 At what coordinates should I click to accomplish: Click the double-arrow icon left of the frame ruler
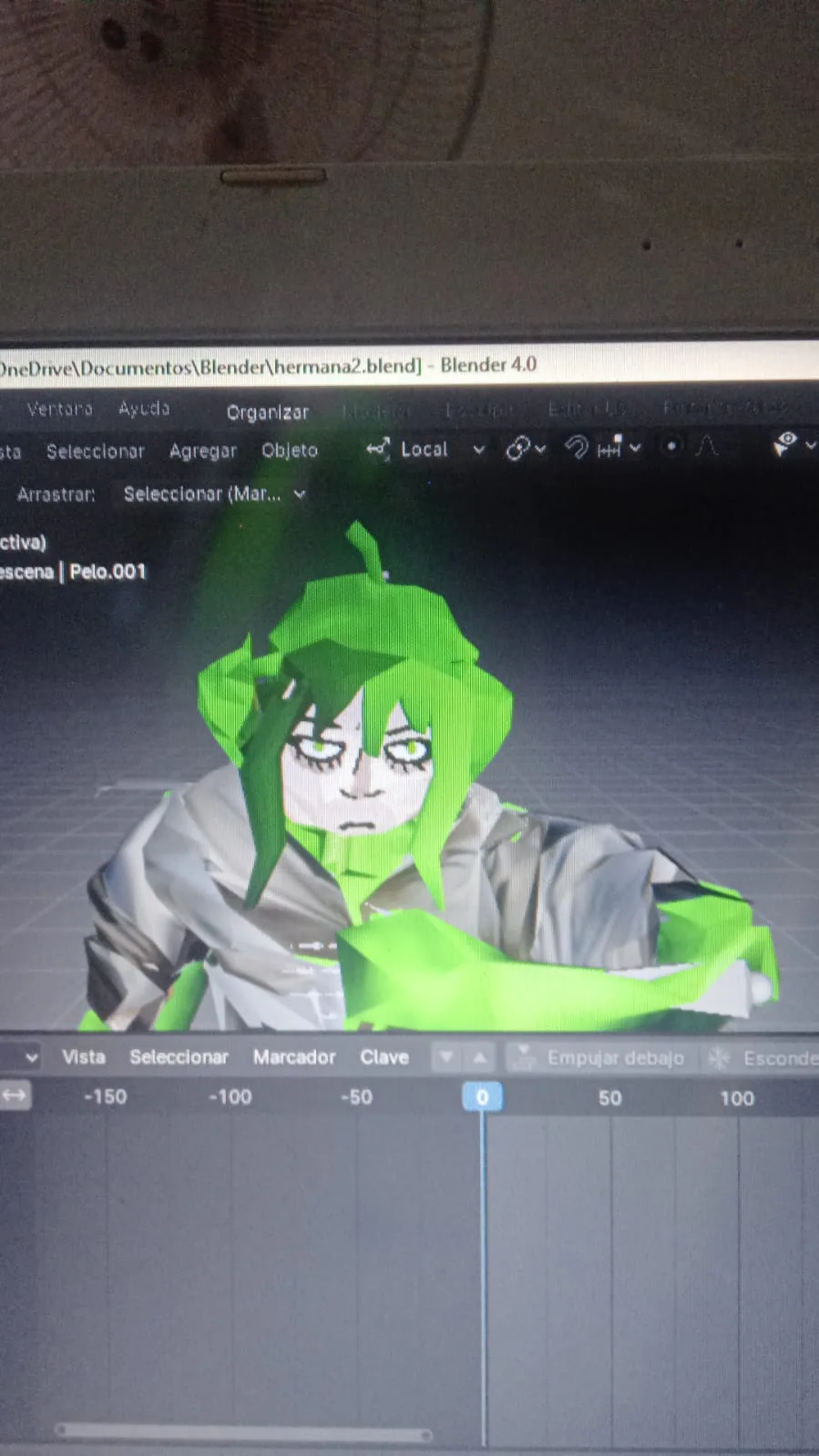point(15,1095)
